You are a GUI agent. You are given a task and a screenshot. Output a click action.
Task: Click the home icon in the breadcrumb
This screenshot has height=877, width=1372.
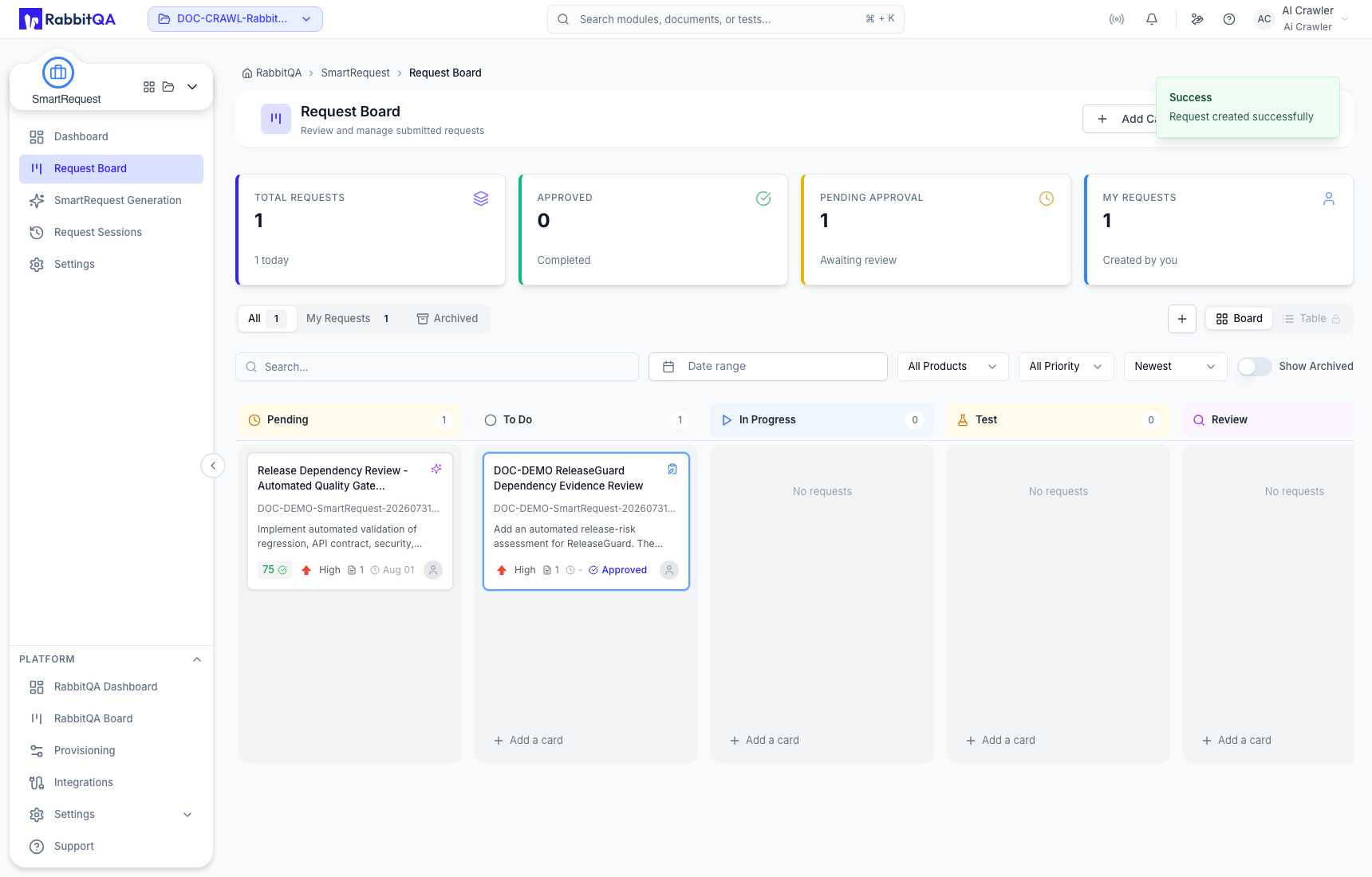[247, 73]
